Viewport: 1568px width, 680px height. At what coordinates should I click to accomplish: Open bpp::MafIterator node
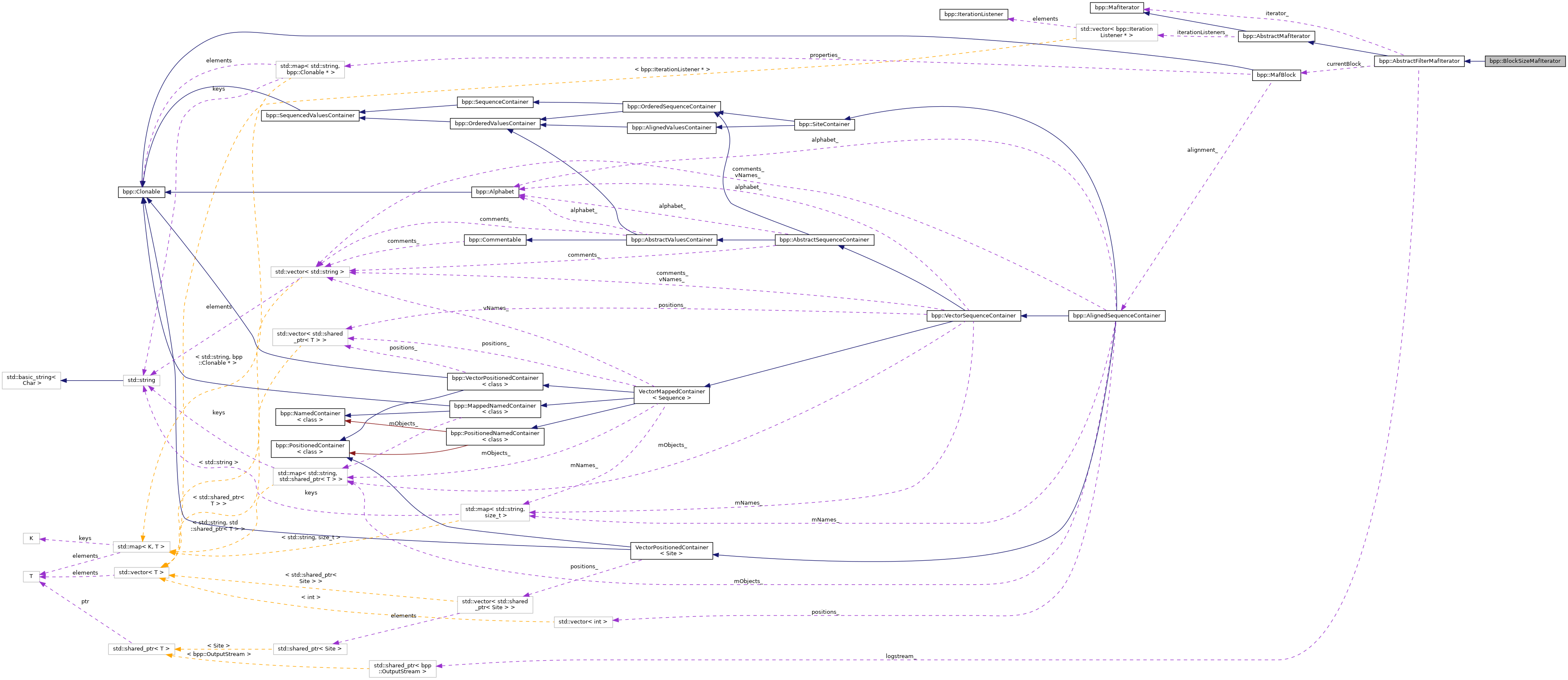1116,7
